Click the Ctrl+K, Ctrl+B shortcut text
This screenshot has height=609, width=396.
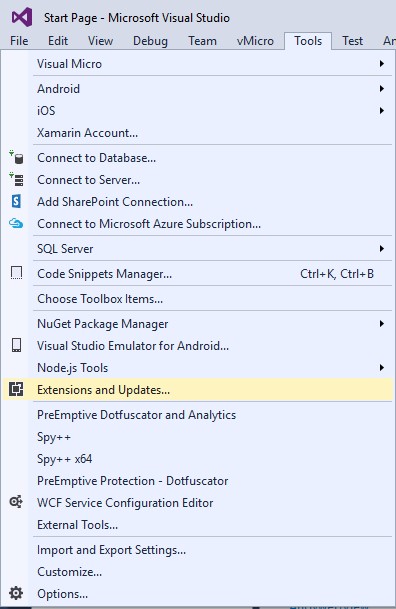point(337,274)
